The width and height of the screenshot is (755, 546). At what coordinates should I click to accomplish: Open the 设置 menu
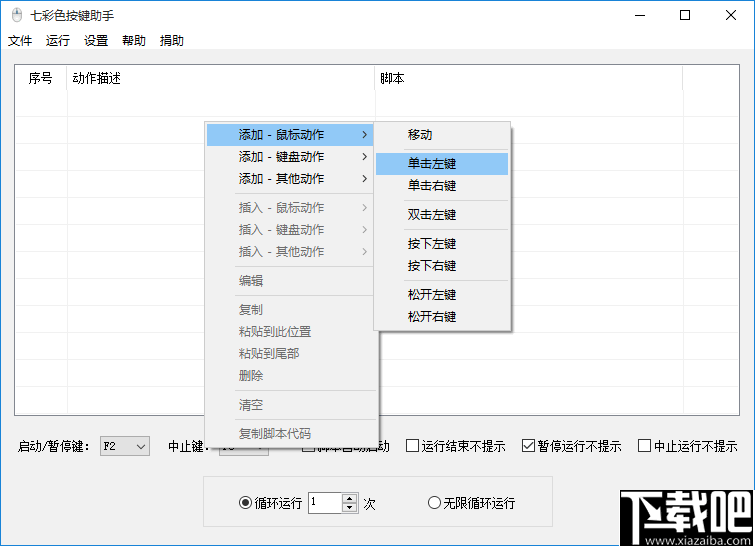click(96, 40)
